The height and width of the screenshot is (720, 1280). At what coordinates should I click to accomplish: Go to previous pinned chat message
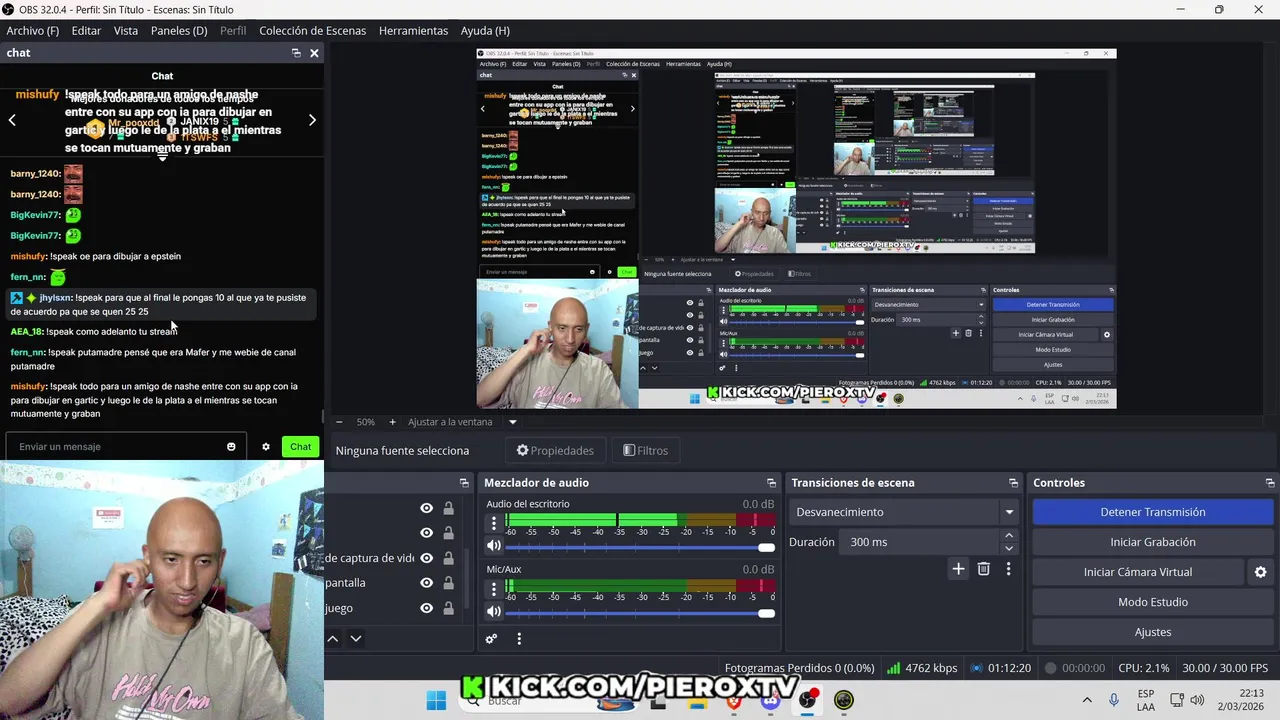point(12,120)
